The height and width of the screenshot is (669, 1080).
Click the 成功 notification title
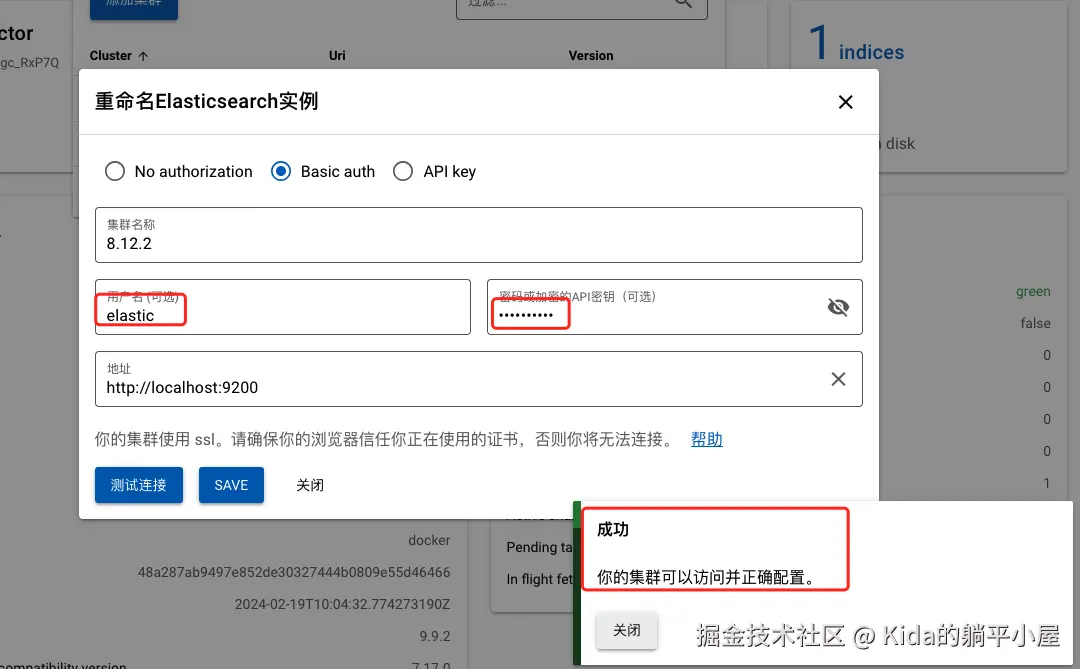[613, 529]
